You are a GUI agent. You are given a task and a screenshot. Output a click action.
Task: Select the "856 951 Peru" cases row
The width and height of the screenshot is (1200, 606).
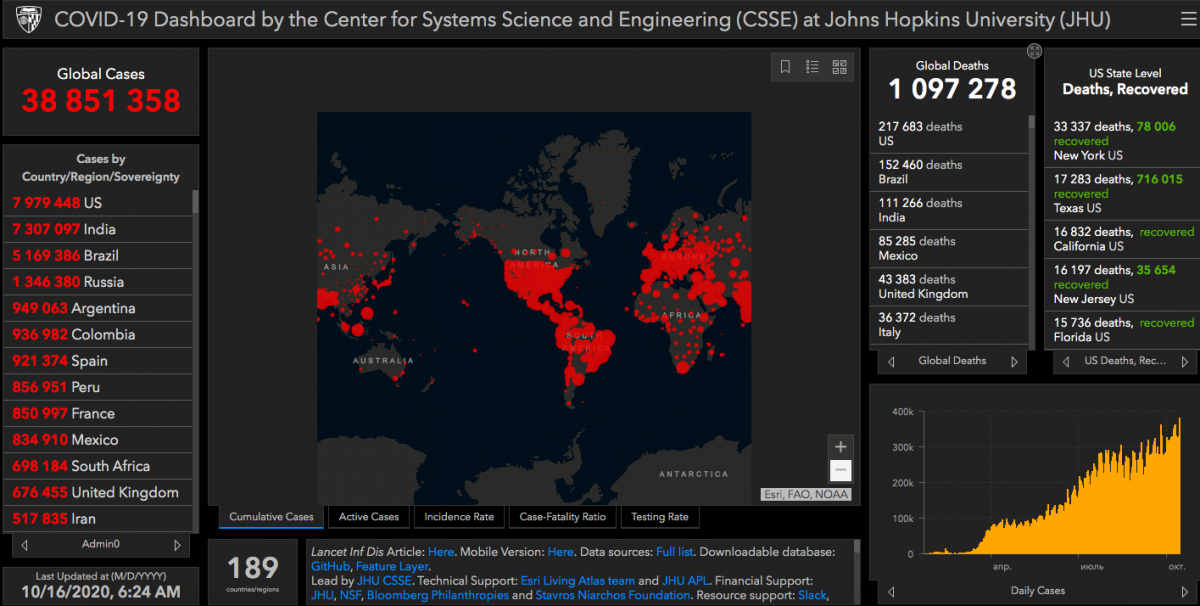click(98, 387)
